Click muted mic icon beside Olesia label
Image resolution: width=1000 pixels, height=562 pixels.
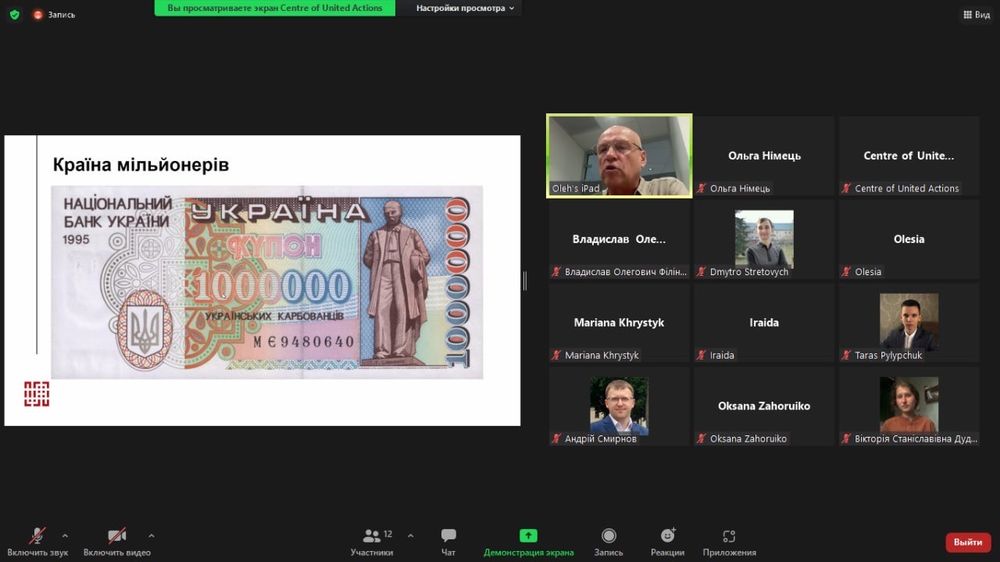pyautogui.click(x=846, y=272)
